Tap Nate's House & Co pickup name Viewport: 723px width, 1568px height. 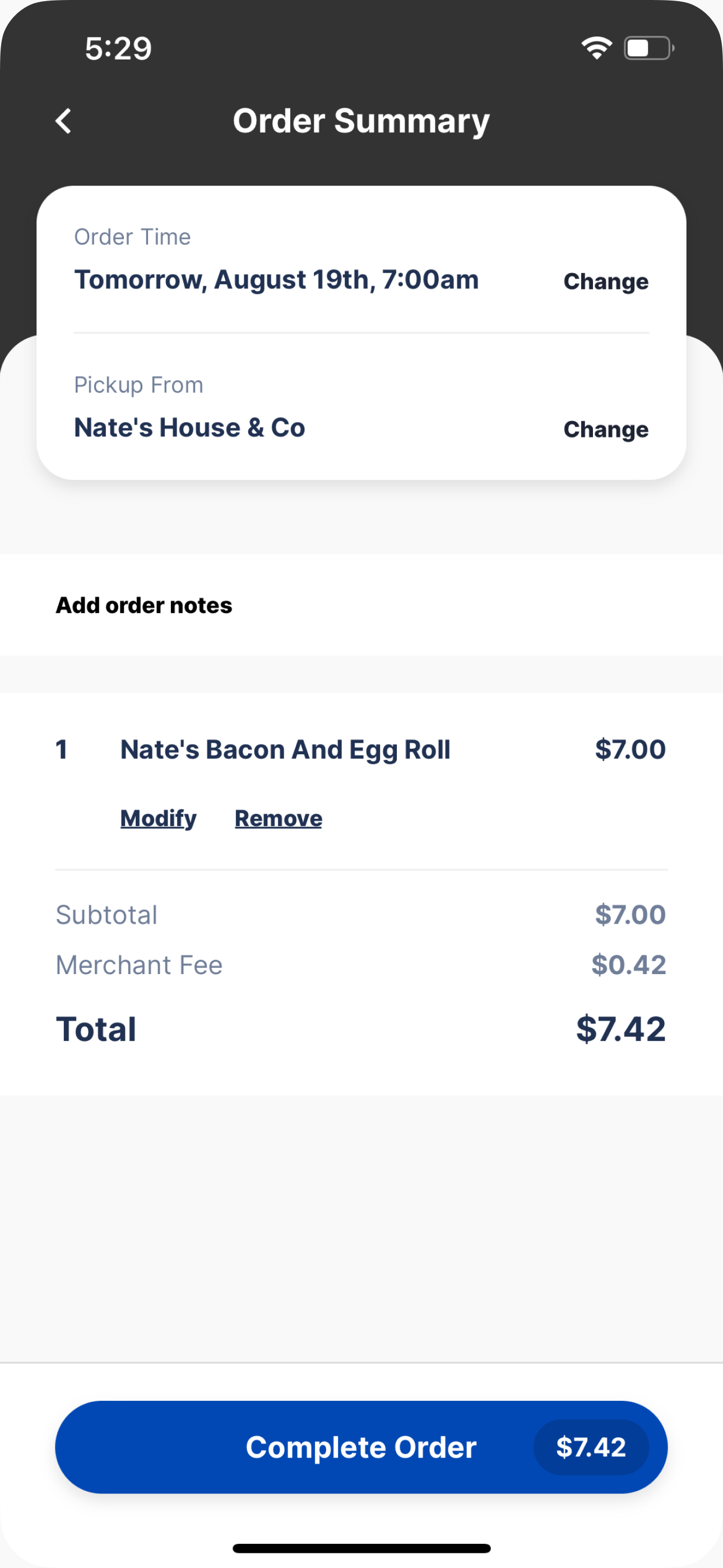coord(189,427)
